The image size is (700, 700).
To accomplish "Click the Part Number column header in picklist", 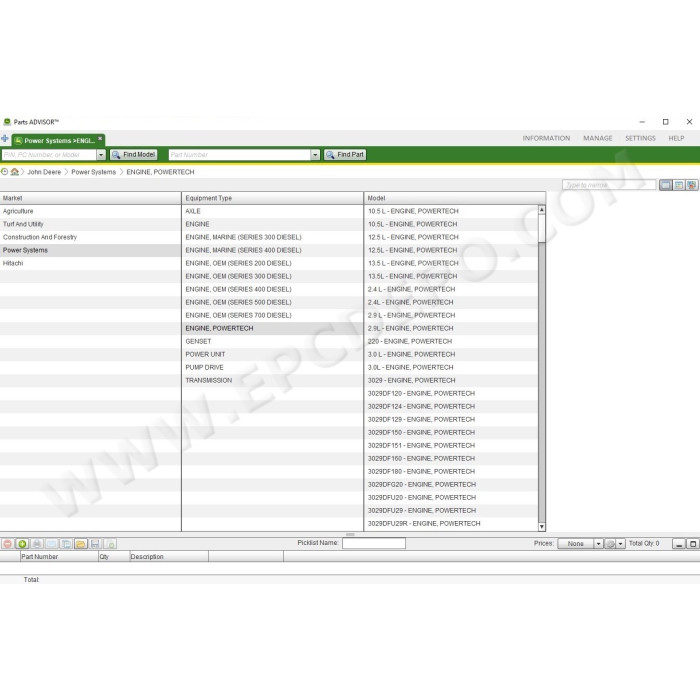I will point(59,557).
